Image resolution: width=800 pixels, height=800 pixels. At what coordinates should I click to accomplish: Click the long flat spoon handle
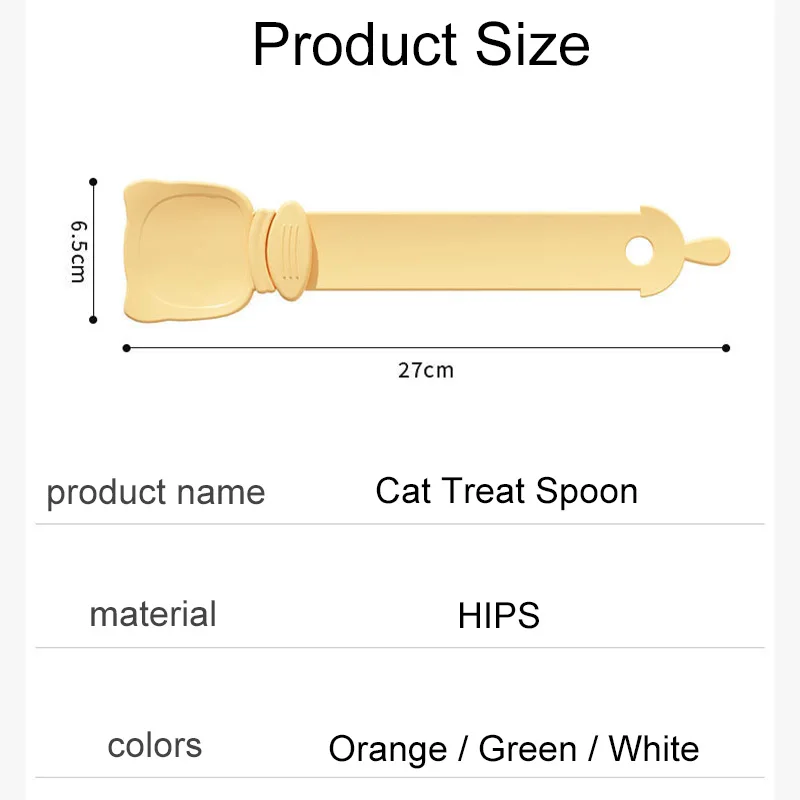point(470,250)
